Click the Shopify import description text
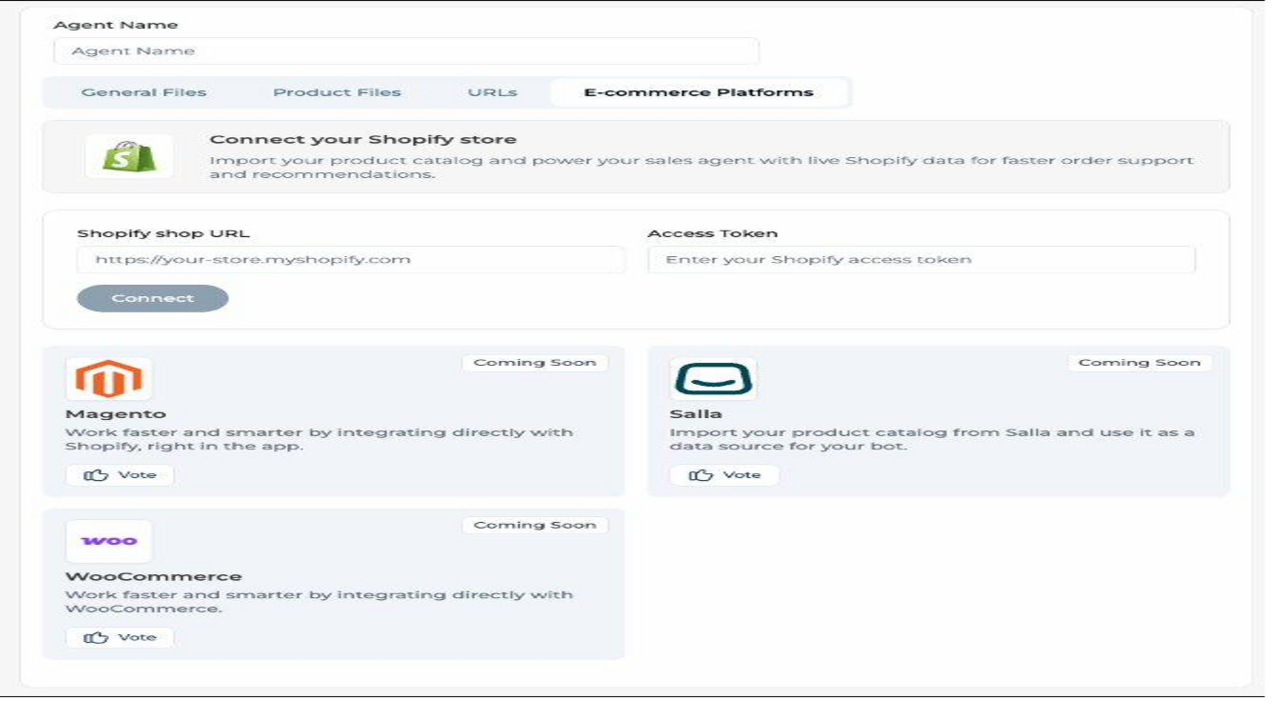Image resolution: width=1280 pixels, height=720 pixels. (701, 167)
